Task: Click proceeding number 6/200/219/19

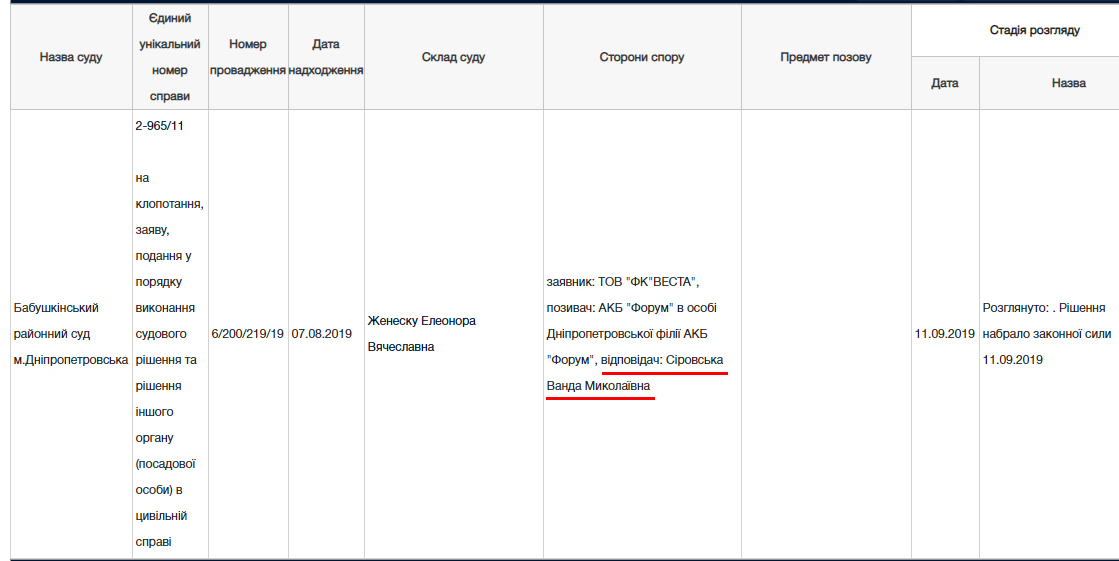Action: coord(248,333)
